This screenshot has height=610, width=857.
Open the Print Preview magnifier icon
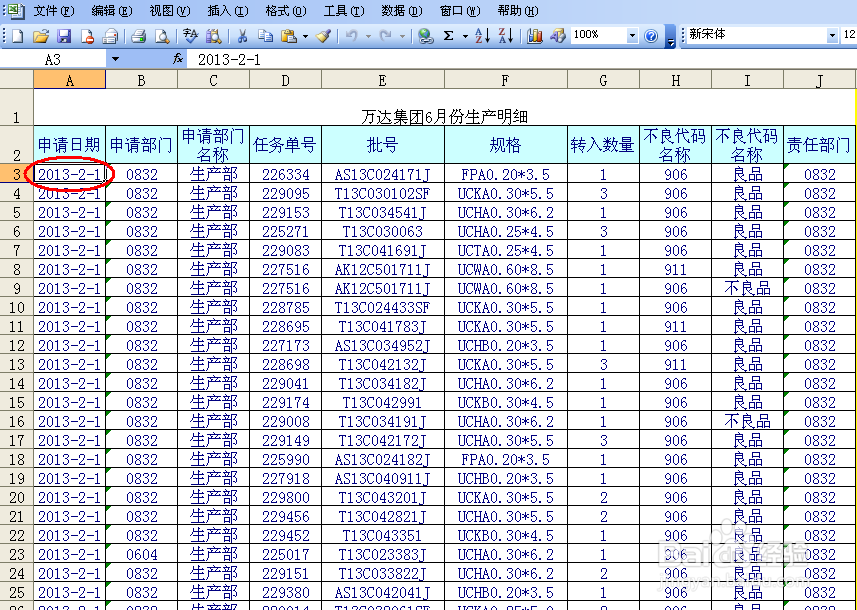point(162,36)
